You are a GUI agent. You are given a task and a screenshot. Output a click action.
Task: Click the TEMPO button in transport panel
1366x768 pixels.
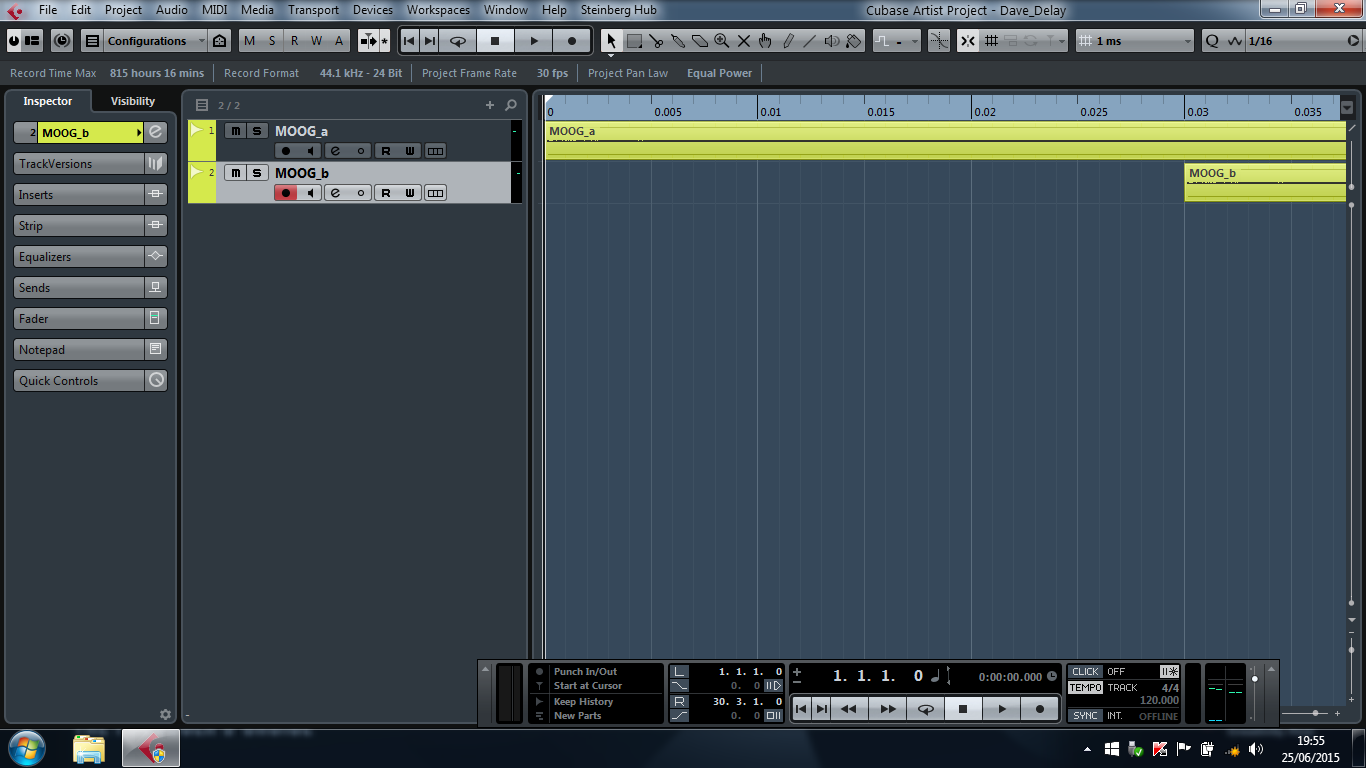pos(1085,688)
